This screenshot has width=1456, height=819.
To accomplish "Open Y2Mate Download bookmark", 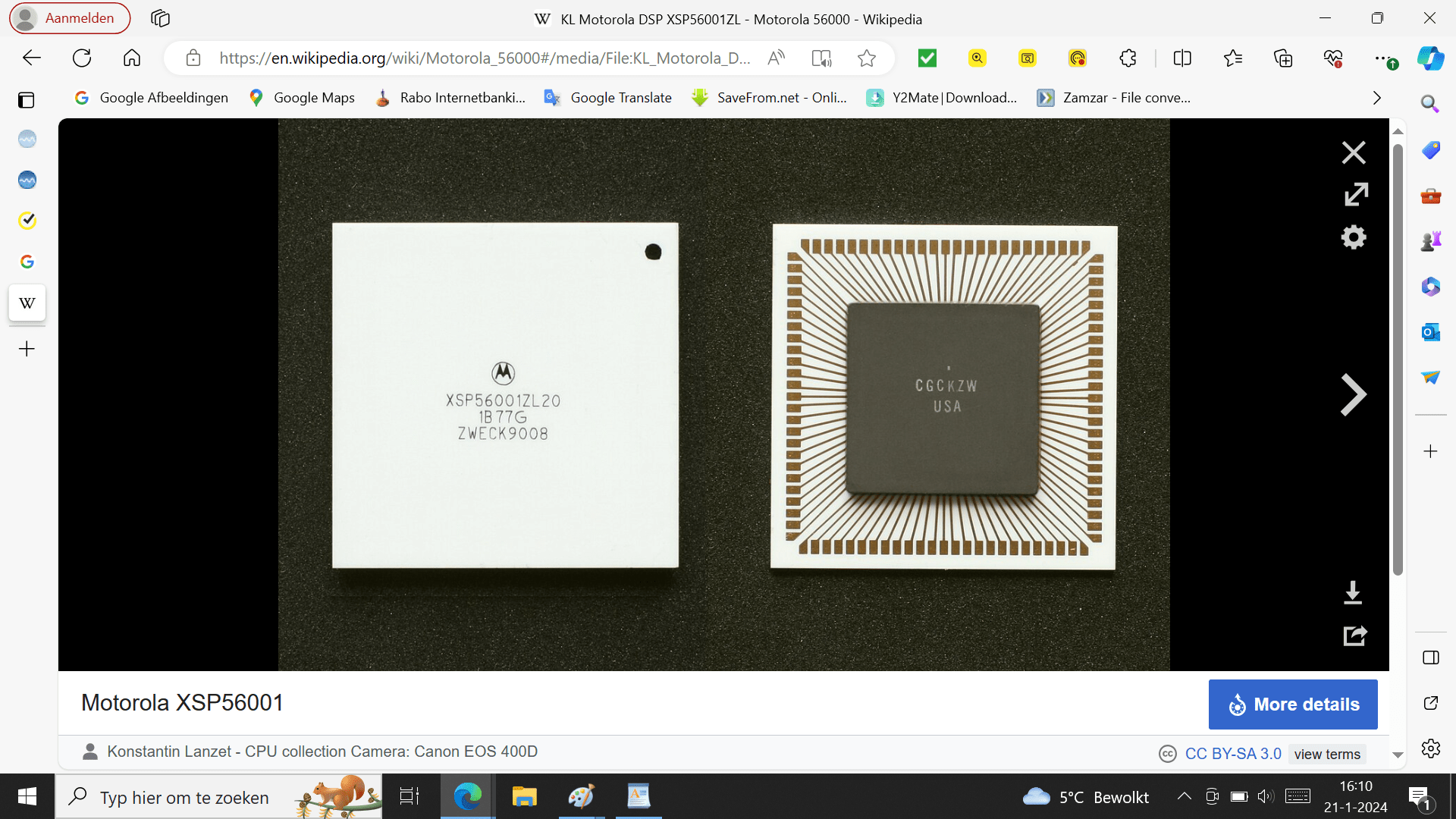I will [x=942, y=98].
